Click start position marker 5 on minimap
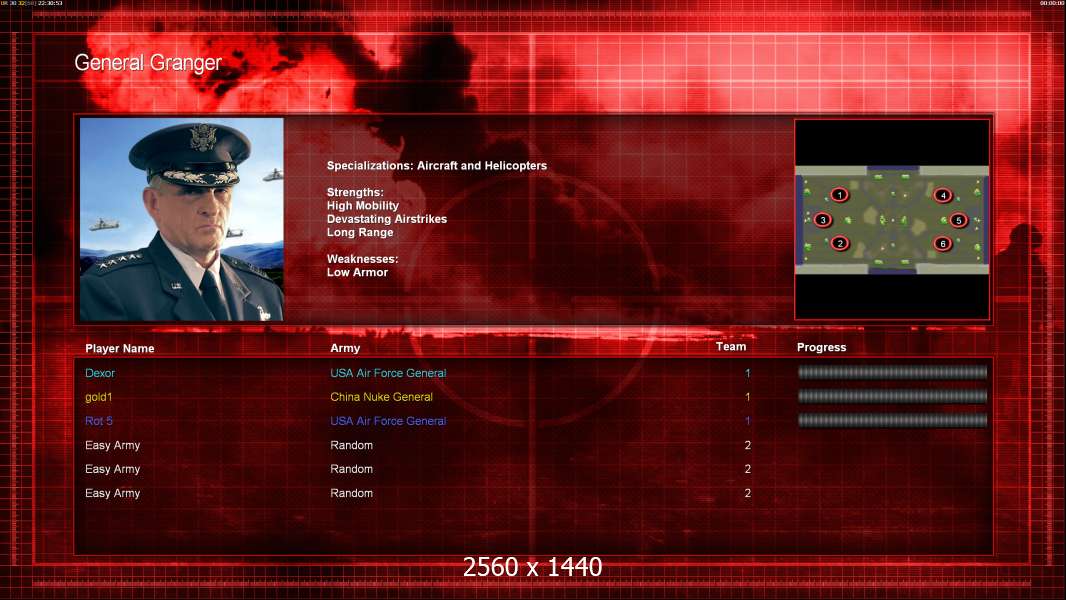 pos(959,220)
